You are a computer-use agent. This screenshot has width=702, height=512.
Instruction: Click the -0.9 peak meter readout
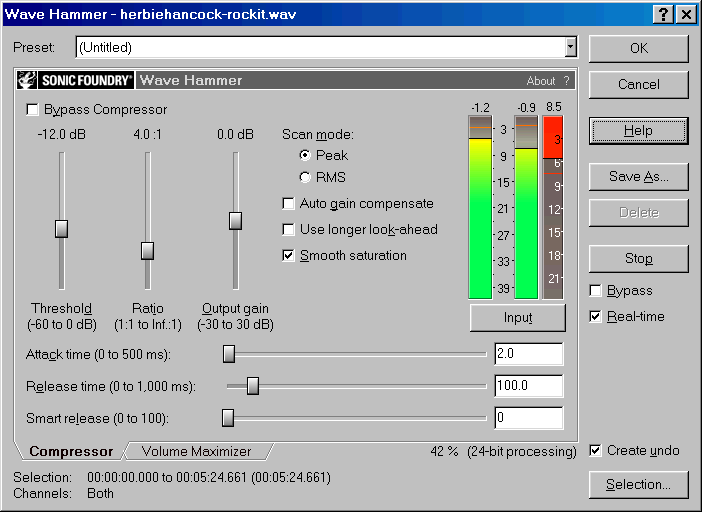click(526, 108)
